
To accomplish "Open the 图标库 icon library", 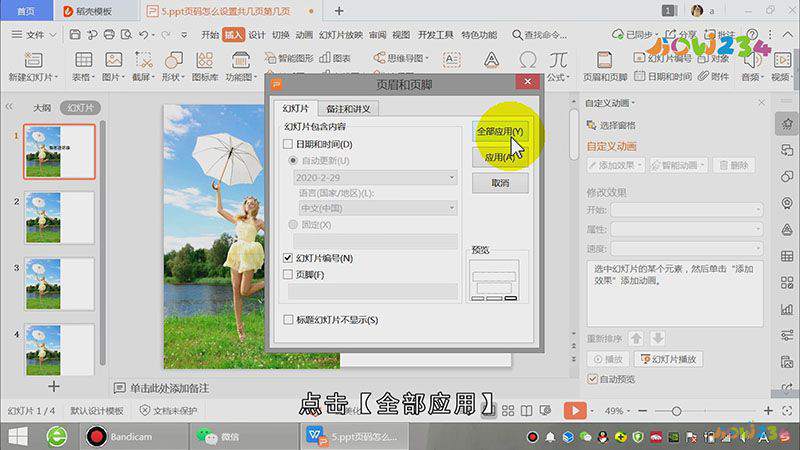I will [x=205, y=60].
